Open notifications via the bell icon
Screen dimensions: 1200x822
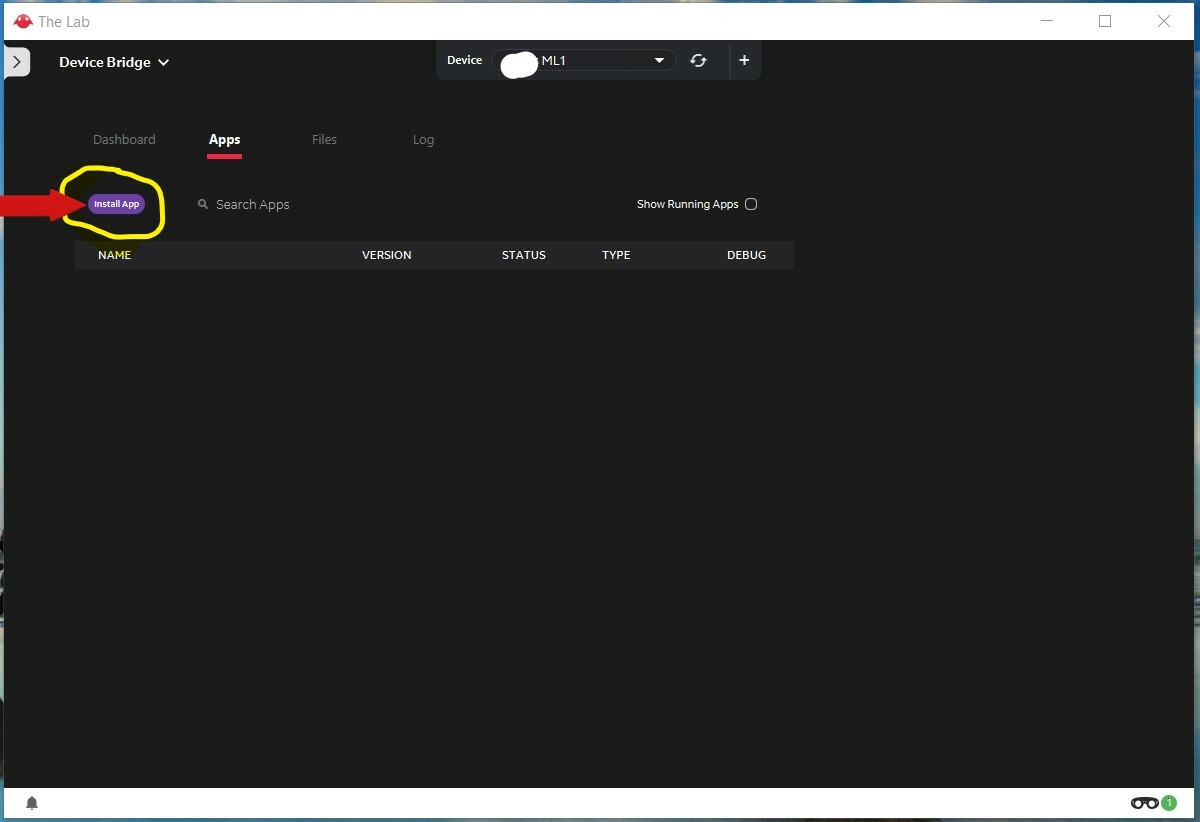point(32,803)
